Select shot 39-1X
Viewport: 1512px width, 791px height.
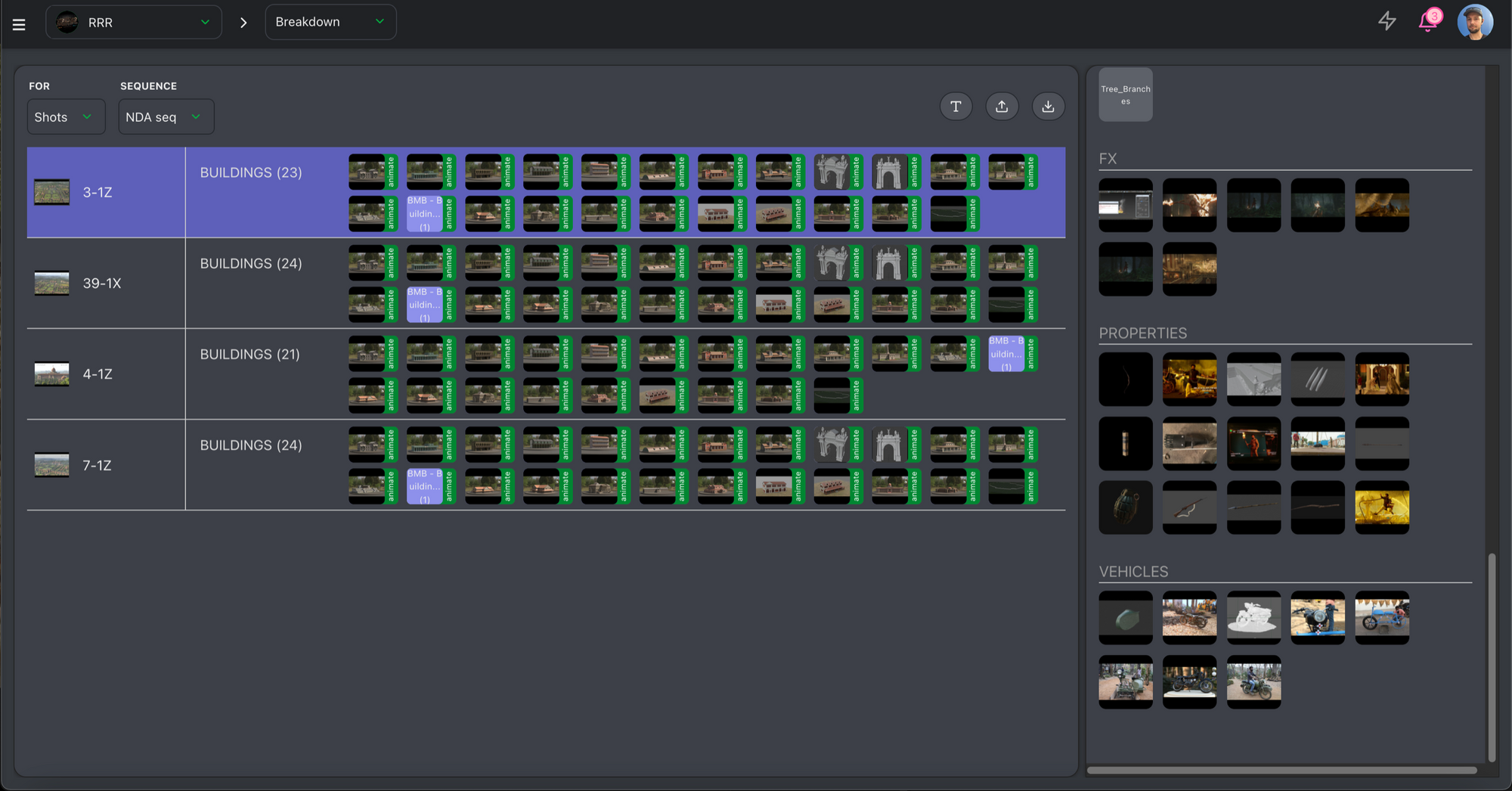pos(101,284)
